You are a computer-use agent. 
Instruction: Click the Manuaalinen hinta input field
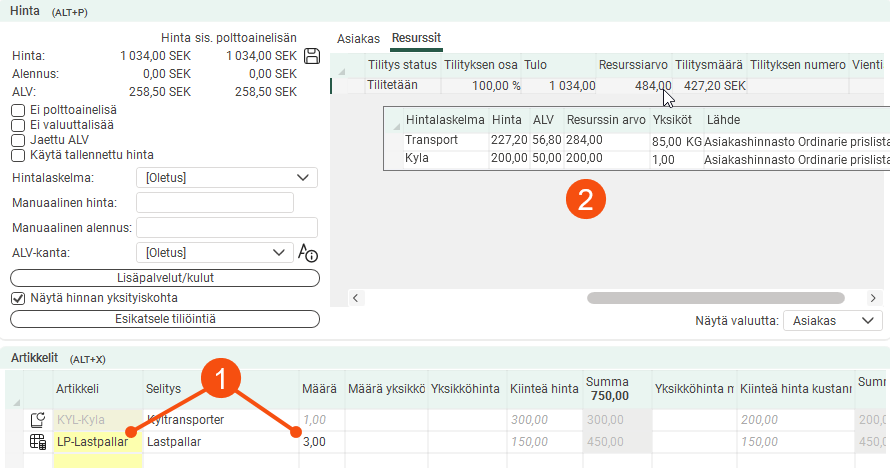pos(214,203)
